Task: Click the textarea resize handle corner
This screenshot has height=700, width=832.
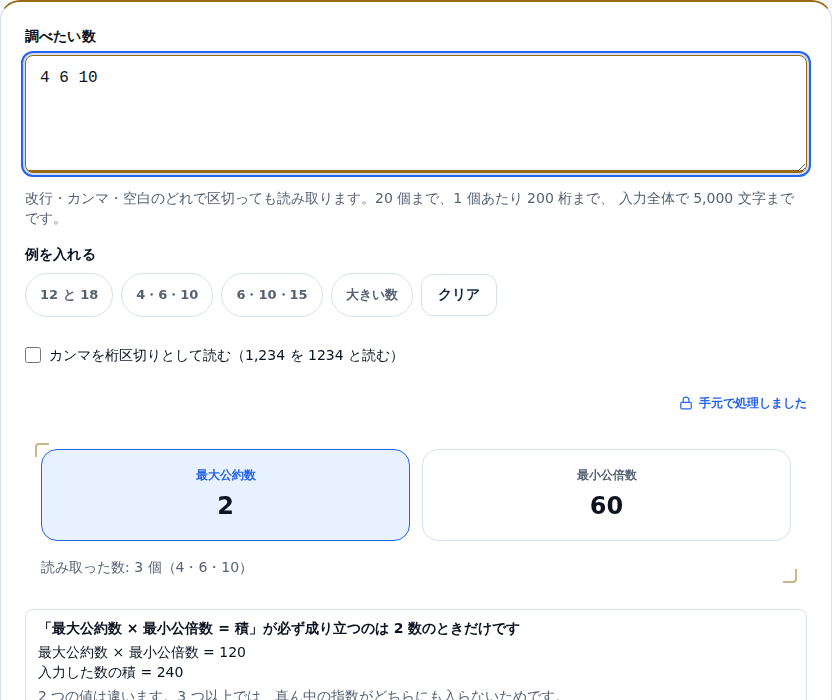Action: (801, 168)
